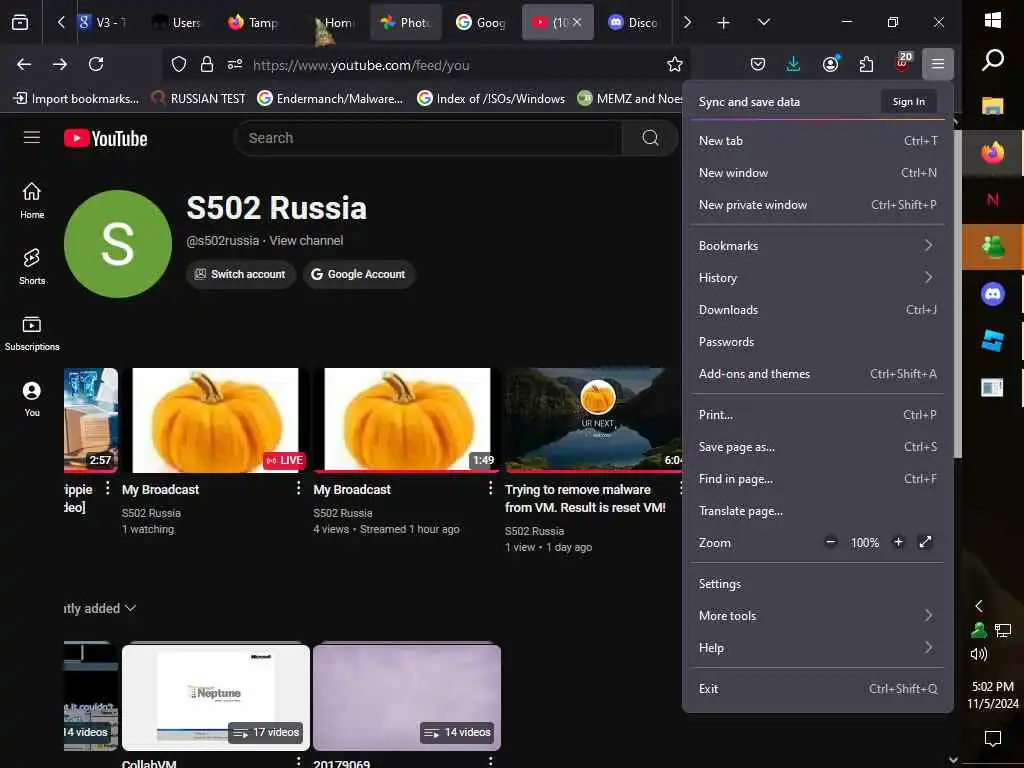Choose Print from the menu
The width and height of the screenshot is (1024, 768).
(x=818, y=415)
